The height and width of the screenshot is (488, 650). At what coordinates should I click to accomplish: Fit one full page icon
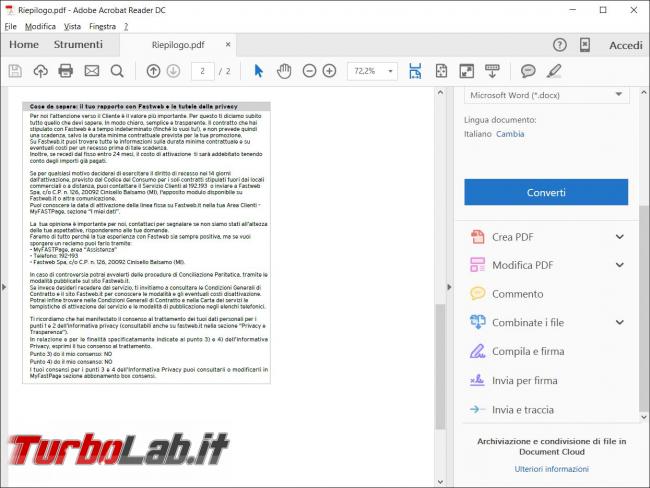coord(441,71)
